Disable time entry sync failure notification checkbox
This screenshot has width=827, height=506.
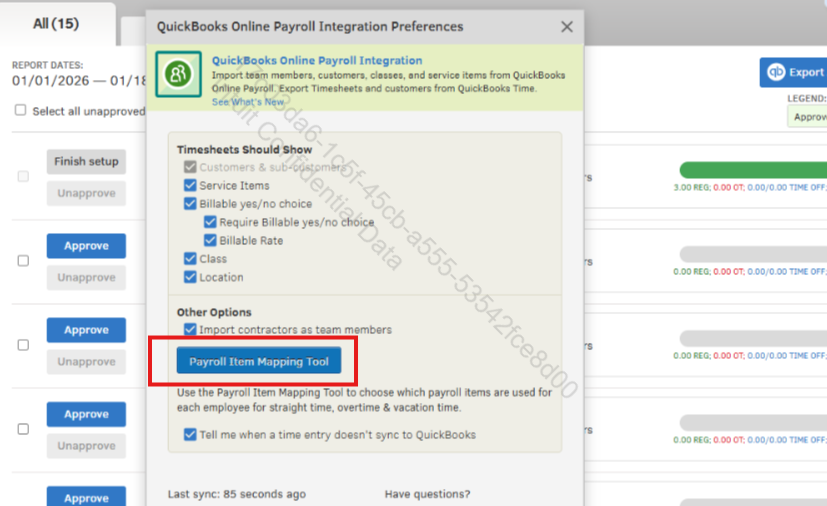pos(190,435)
